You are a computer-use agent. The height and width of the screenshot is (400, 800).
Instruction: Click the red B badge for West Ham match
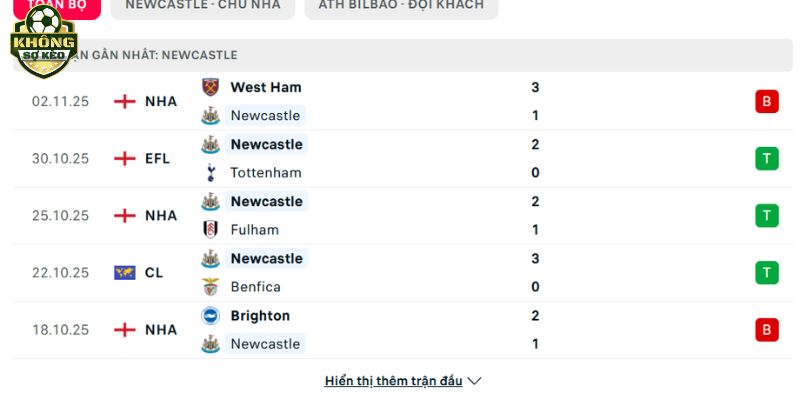767,101
